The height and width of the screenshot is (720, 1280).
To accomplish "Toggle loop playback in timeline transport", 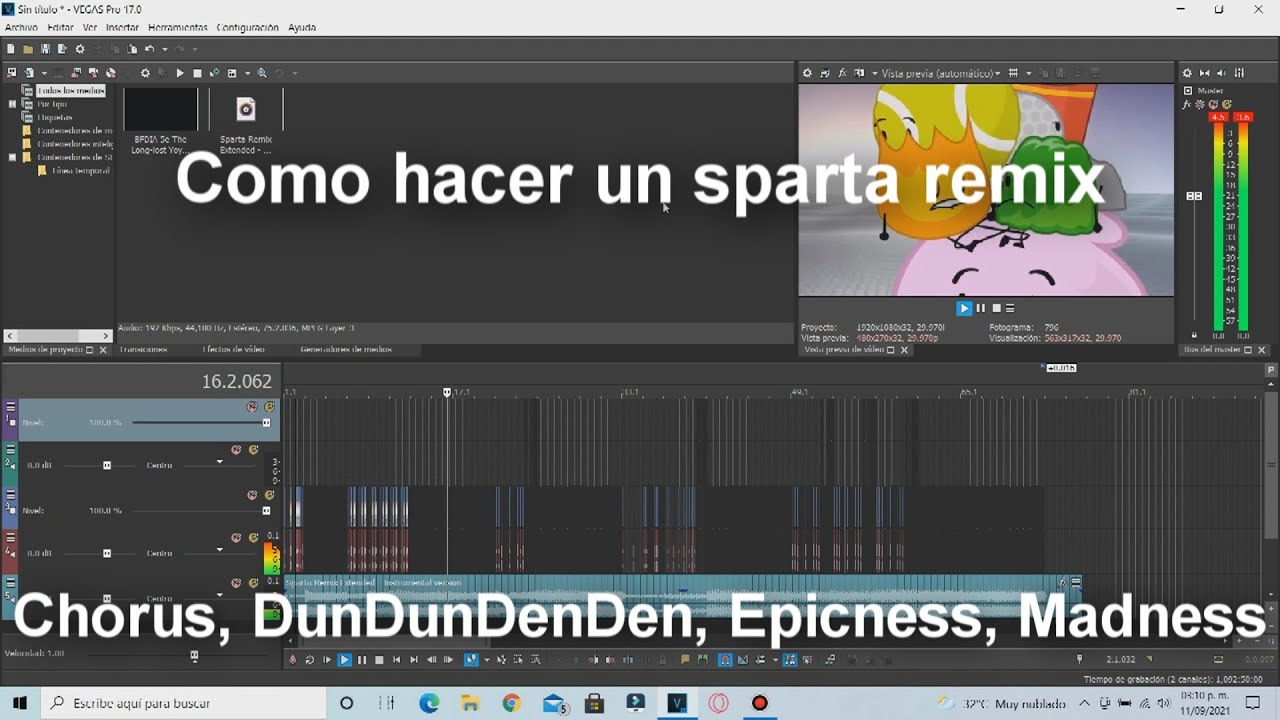I will coord(310,660).
